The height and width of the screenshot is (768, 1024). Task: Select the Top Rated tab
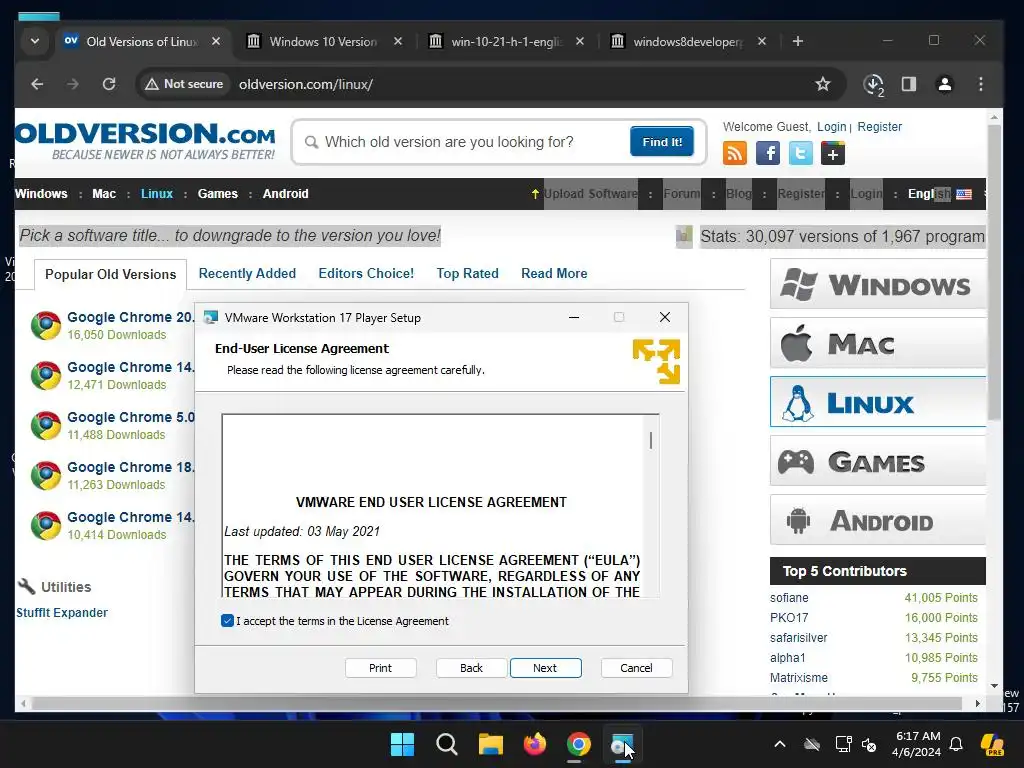pos(468,274)
